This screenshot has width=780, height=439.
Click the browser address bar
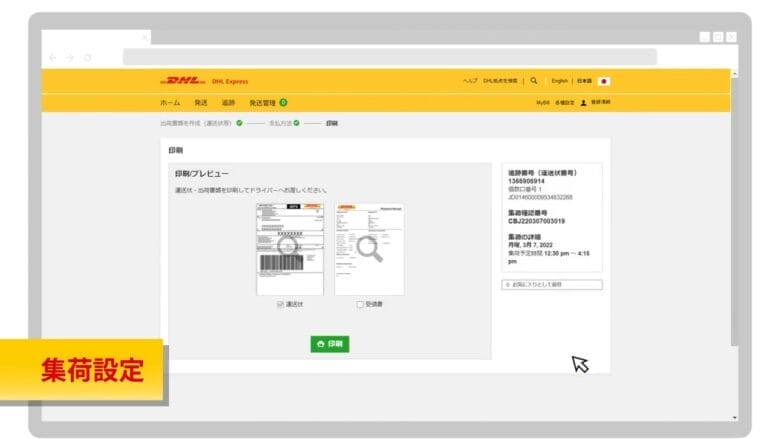[x=390, y=57]
